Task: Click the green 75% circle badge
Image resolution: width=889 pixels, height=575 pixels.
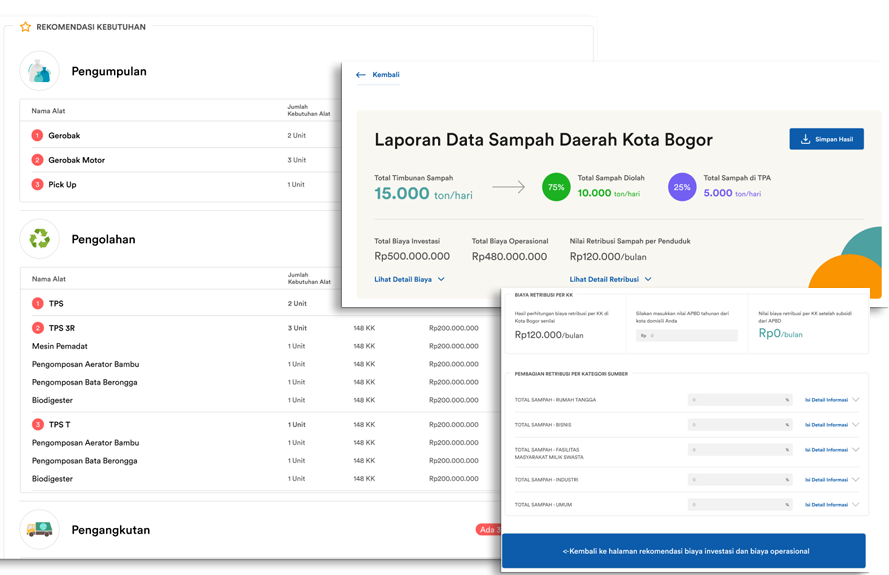Action: pyautogui.click(x=556, y=187)
